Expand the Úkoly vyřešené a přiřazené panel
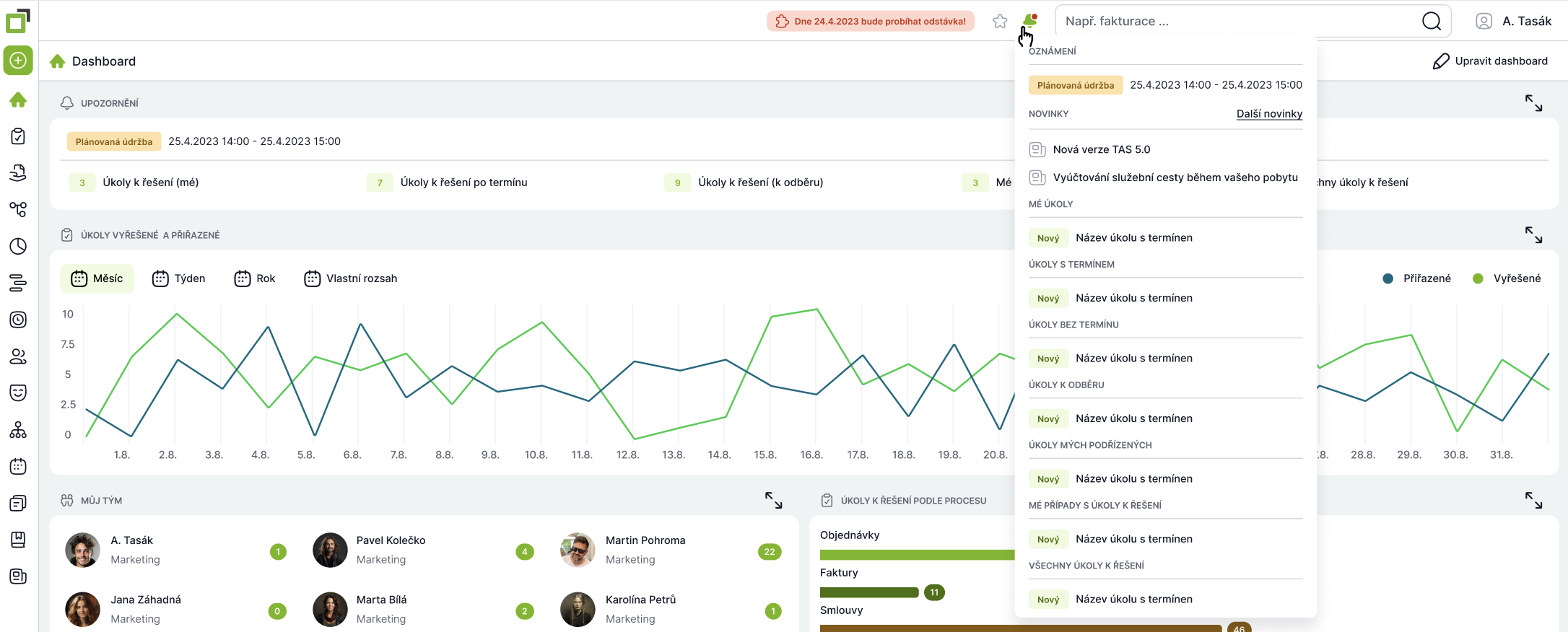The image size is (1568, 632). 1533,234
